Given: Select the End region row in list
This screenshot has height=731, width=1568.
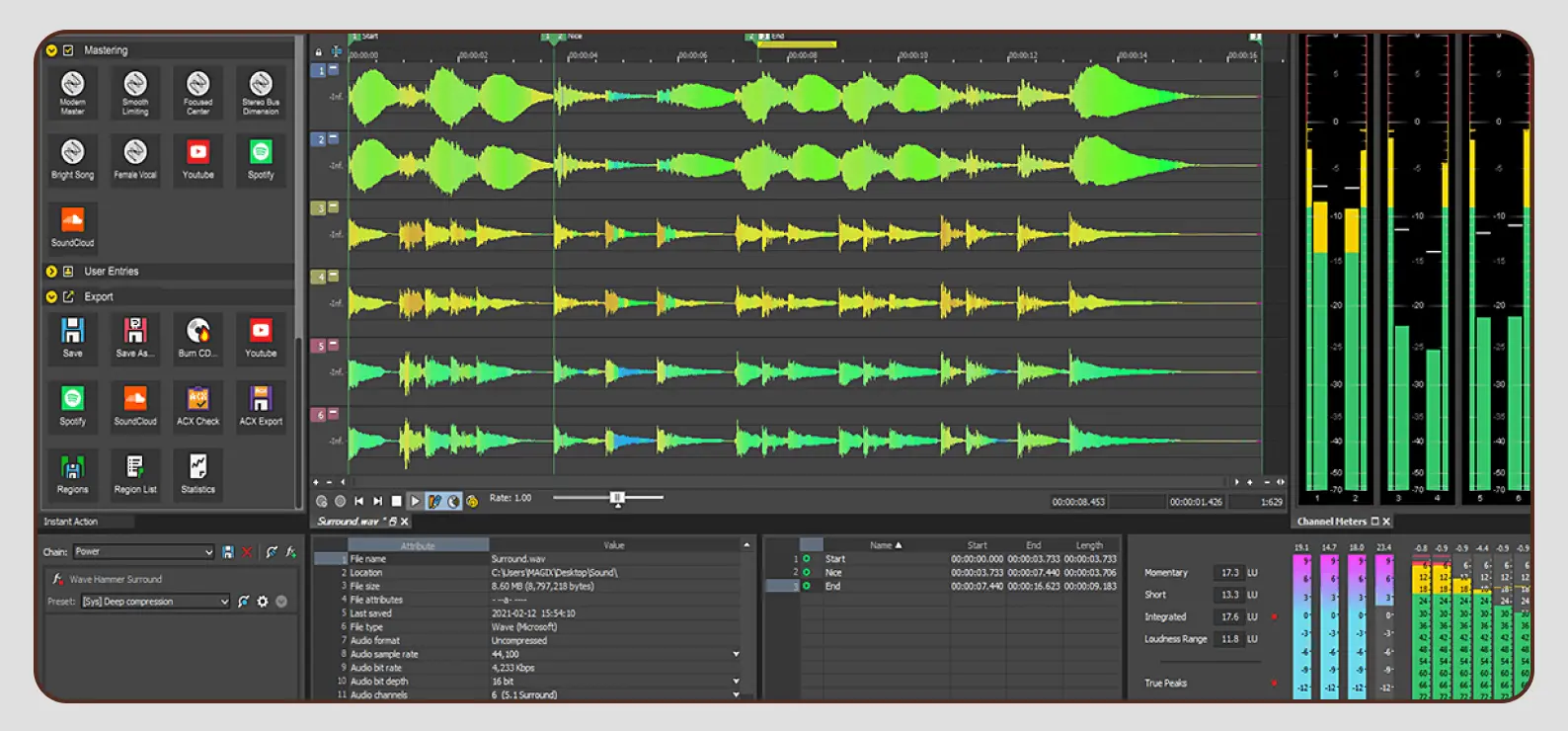Looking at the screenshot, I should [x=942, y=587].
